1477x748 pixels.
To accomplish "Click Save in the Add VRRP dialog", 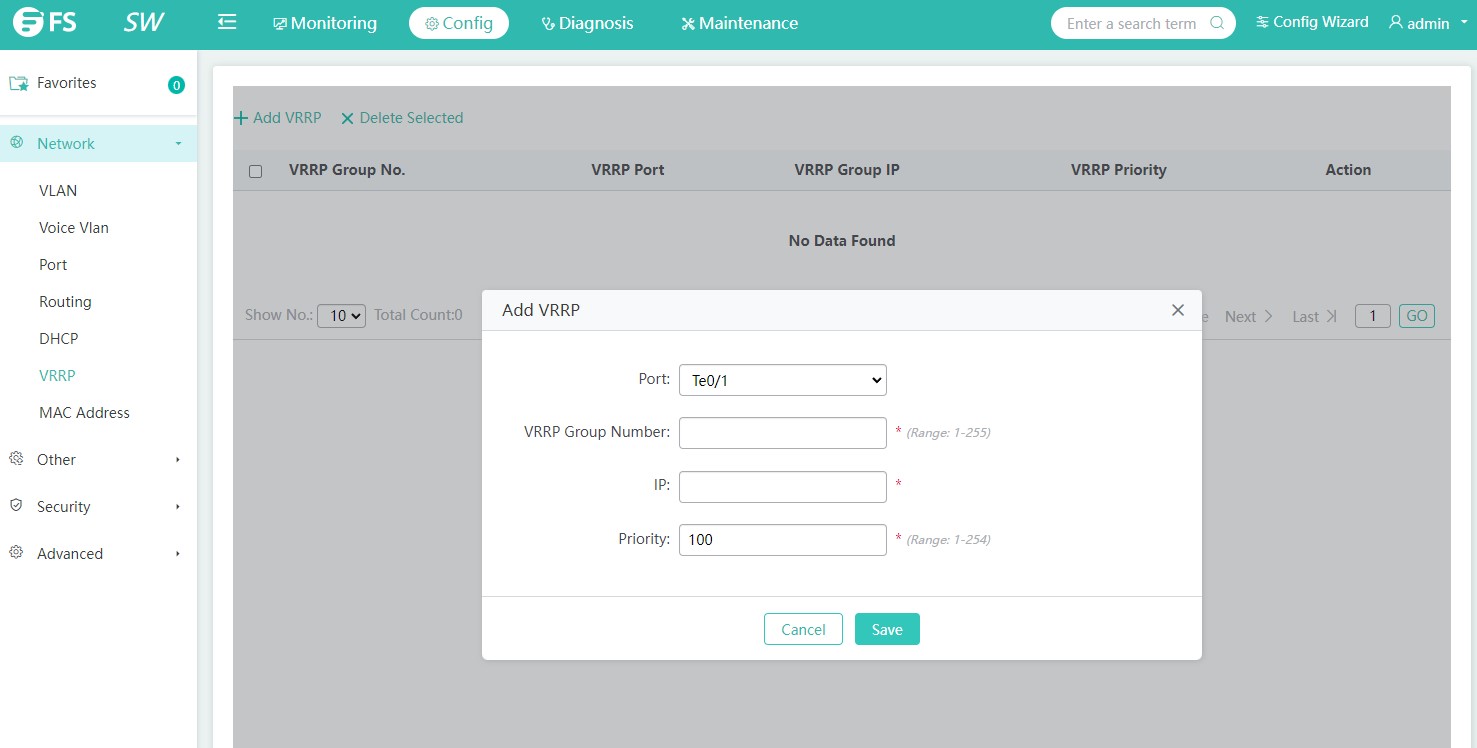I will 887,629.
